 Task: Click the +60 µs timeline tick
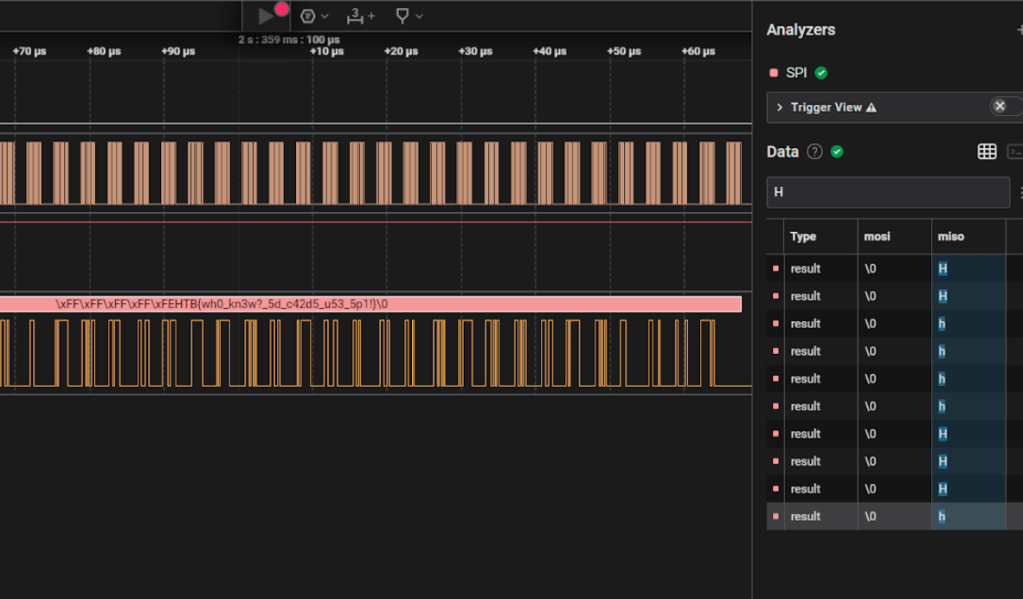click(699, 52)
